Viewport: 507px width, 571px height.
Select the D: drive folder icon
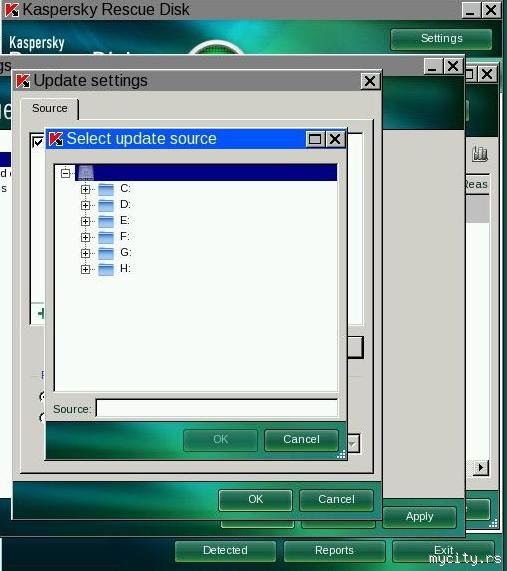[x=106, y=205]
